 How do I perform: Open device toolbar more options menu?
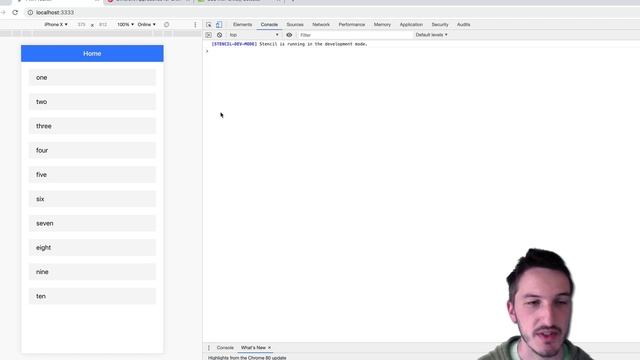pos(195,24)
